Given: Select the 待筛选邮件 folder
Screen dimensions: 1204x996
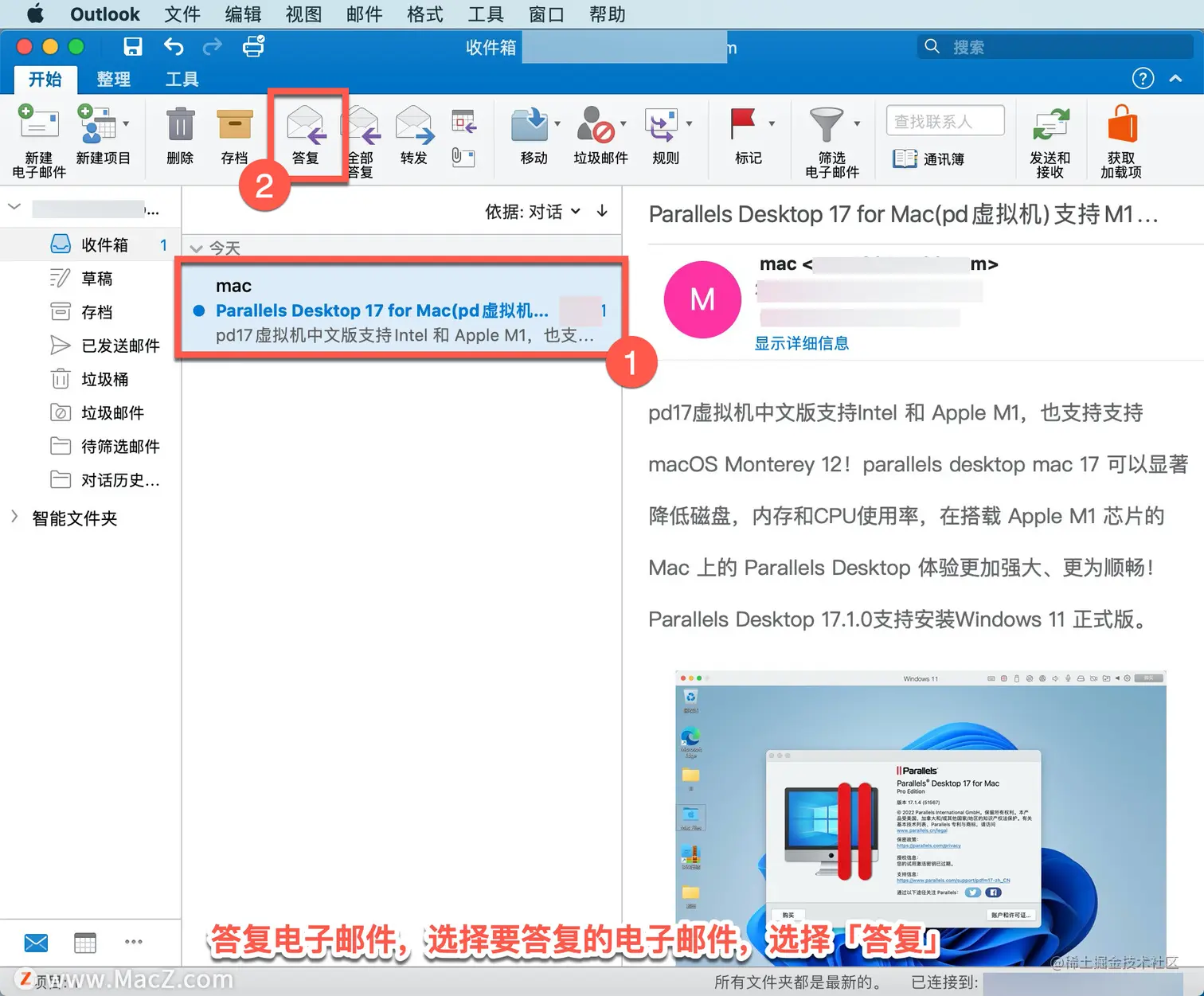Looking at the screenshot, I should pyautogui.click(x=90, y=446).
